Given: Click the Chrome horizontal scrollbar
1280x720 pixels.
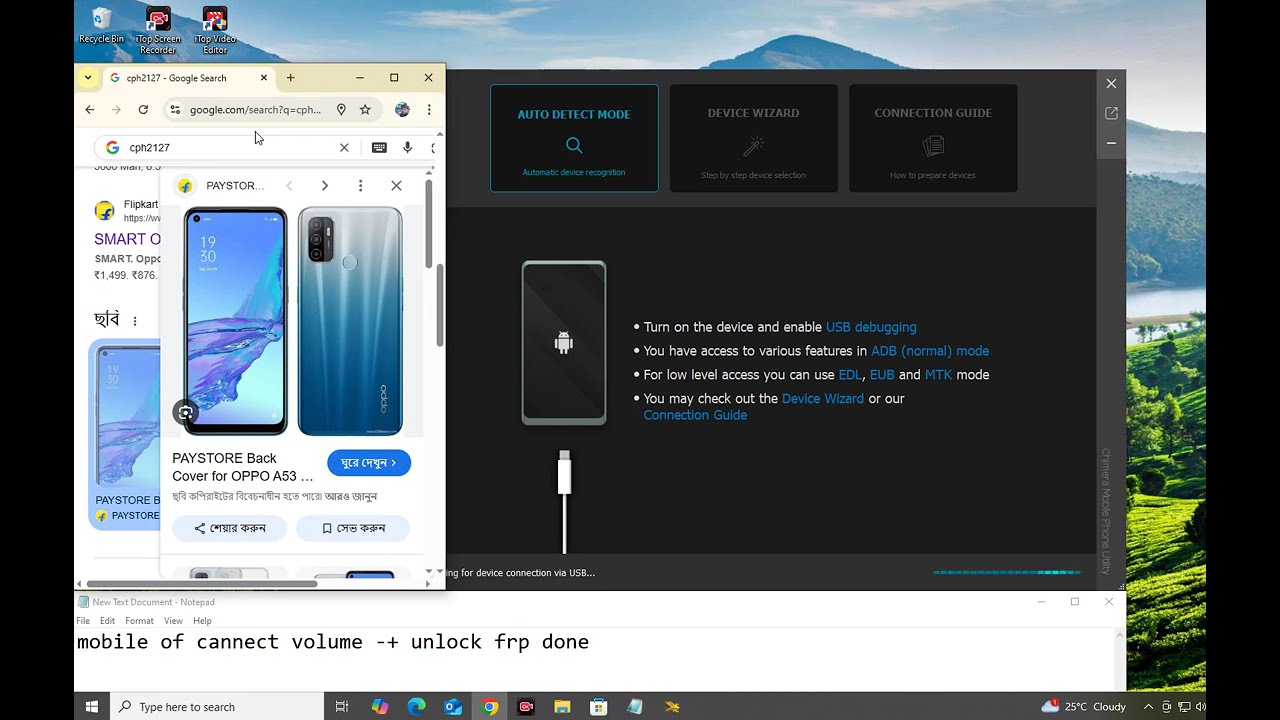Looking at the screenshot, I should coord(202,584).
